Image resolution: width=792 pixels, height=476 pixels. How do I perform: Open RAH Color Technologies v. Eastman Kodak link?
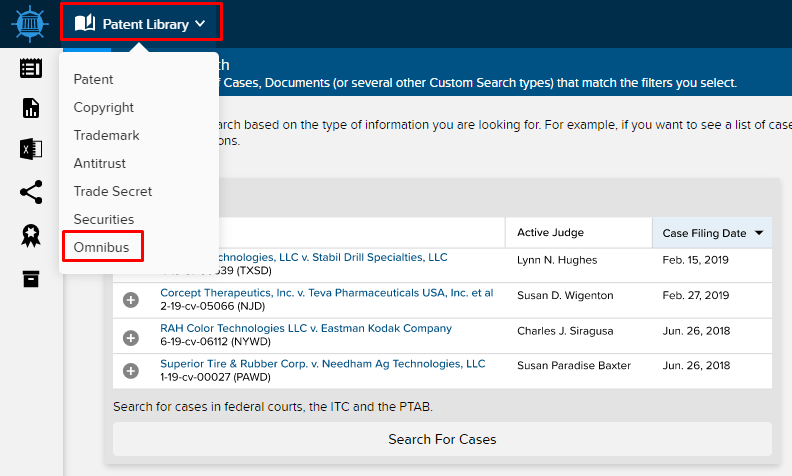[306, 328]
